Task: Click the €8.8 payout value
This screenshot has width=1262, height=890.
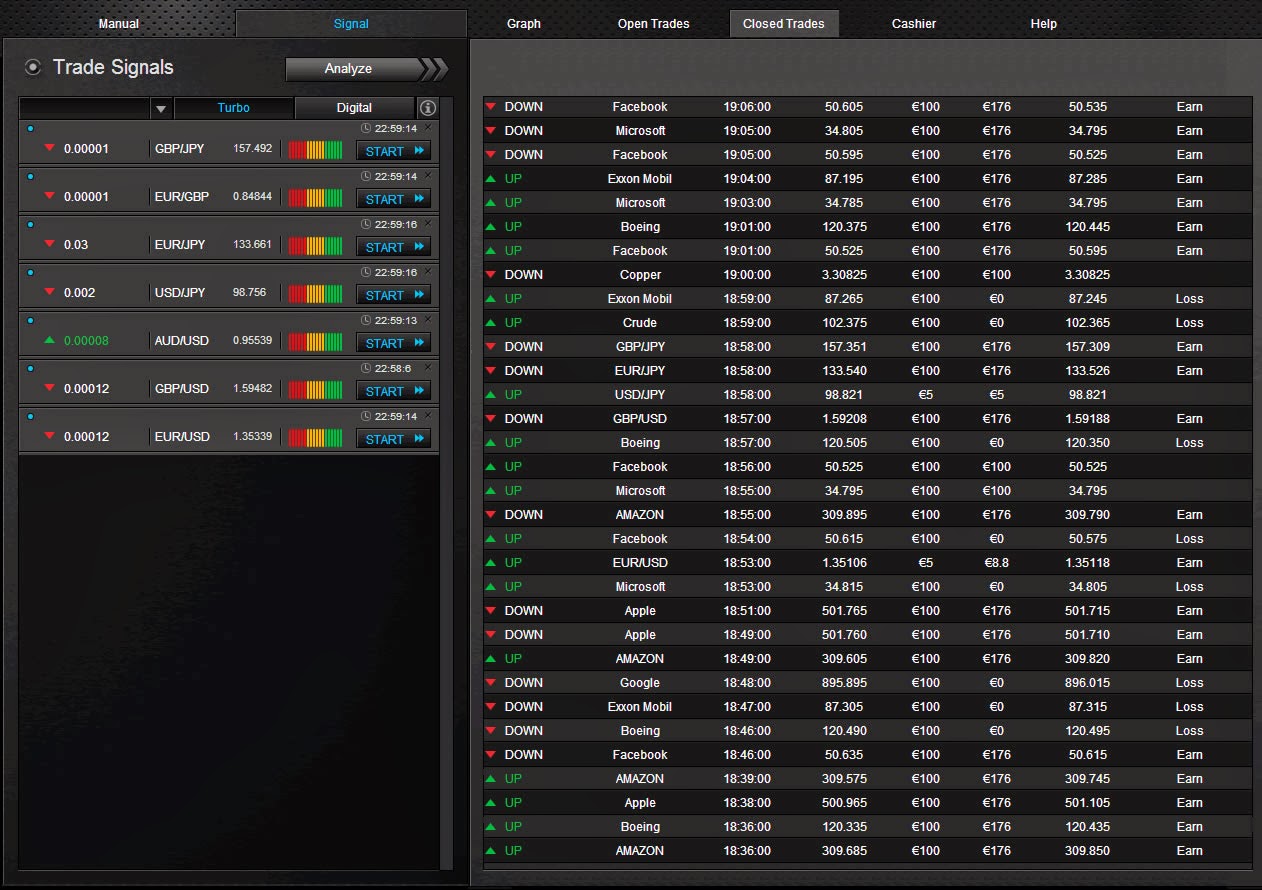Action: (996, 563)
